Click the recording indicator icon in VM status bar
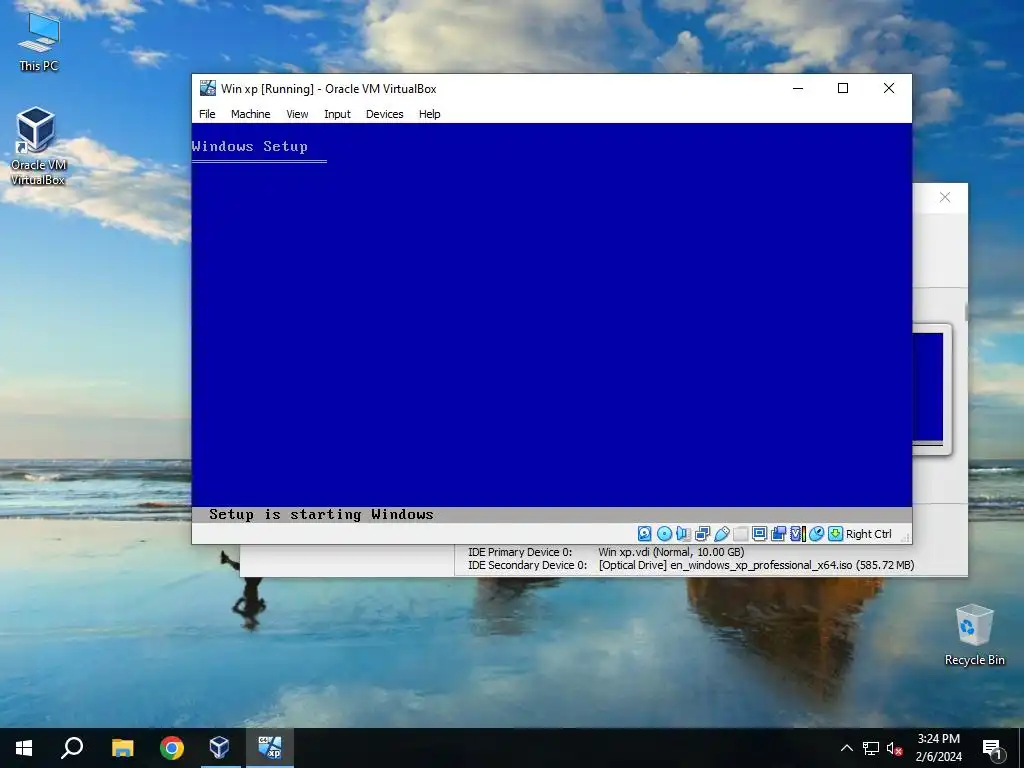This screenshot has height=768, width=1024. tap(778, 534)
